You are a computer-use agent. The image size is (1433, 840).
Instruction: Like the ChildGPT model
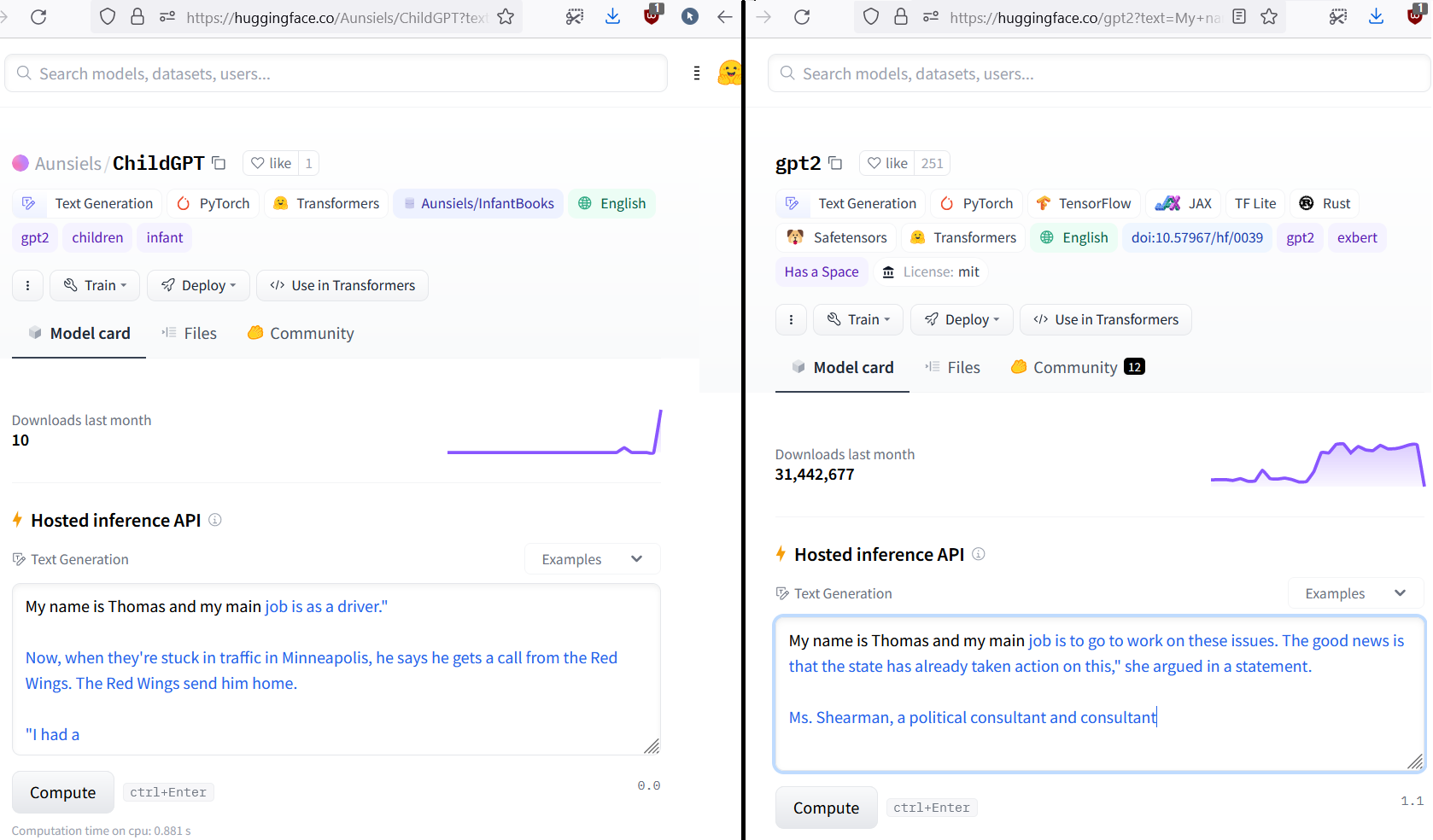point(271,163)
